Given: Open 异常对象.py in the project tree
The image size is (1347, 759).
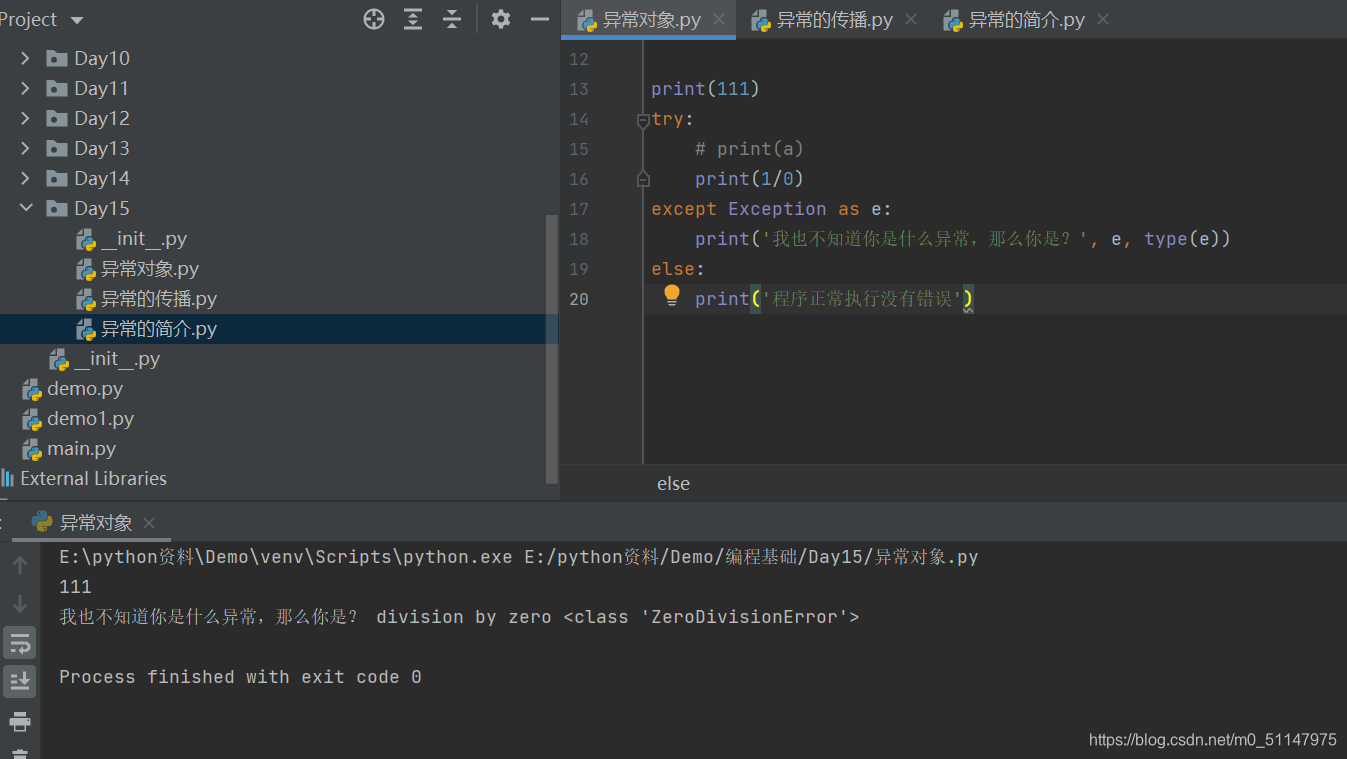Looking at the screenshot, I should pos(150,269).
